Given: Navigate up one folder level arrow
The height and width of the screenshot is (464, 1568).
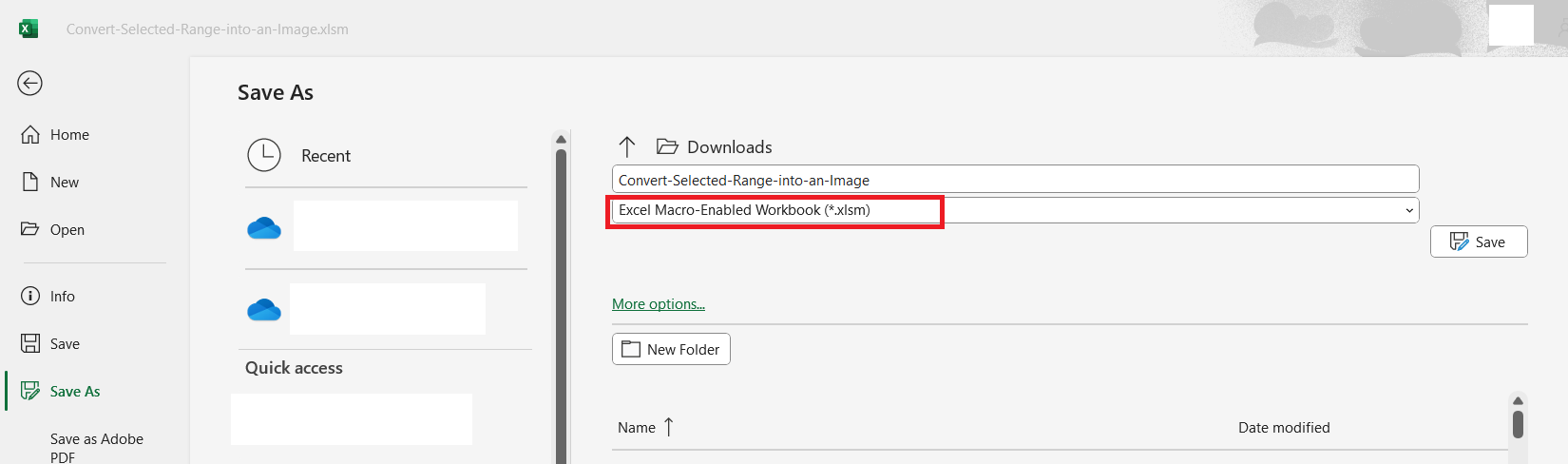Looking at the screenshot, I should pos(627,146).
